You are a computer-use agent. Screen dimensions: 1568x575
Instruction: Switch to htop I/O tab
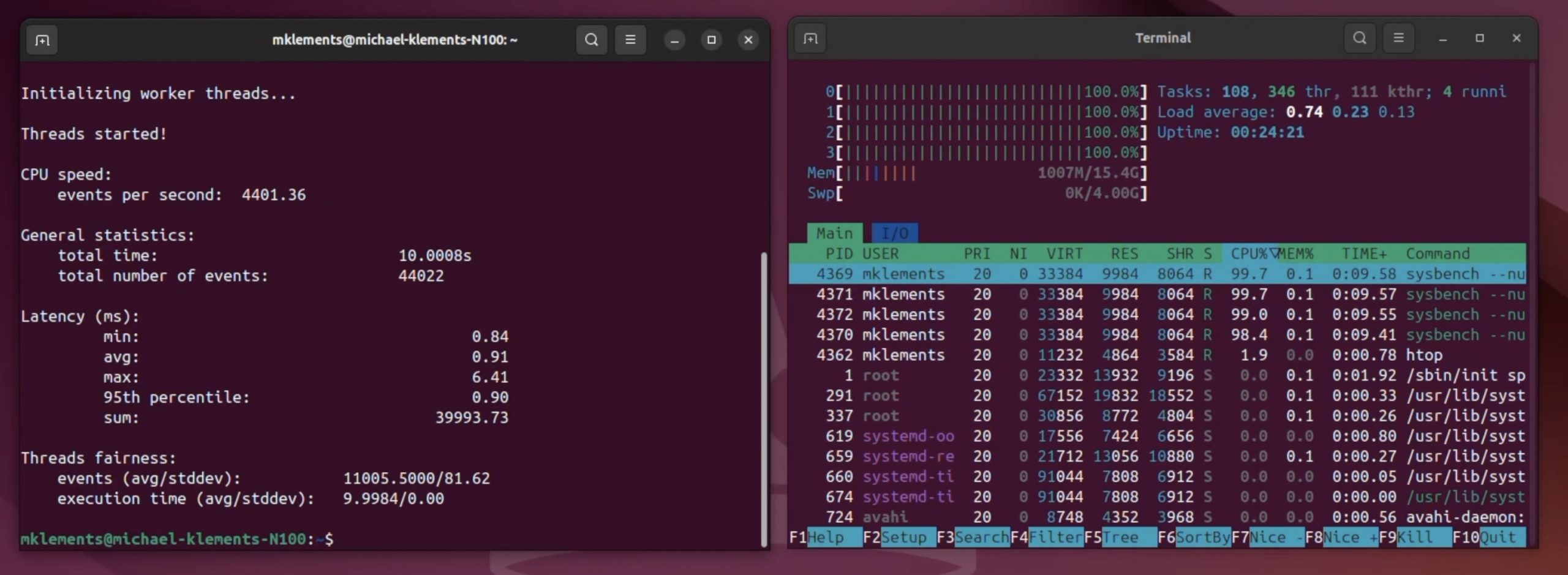pos(894,233)
